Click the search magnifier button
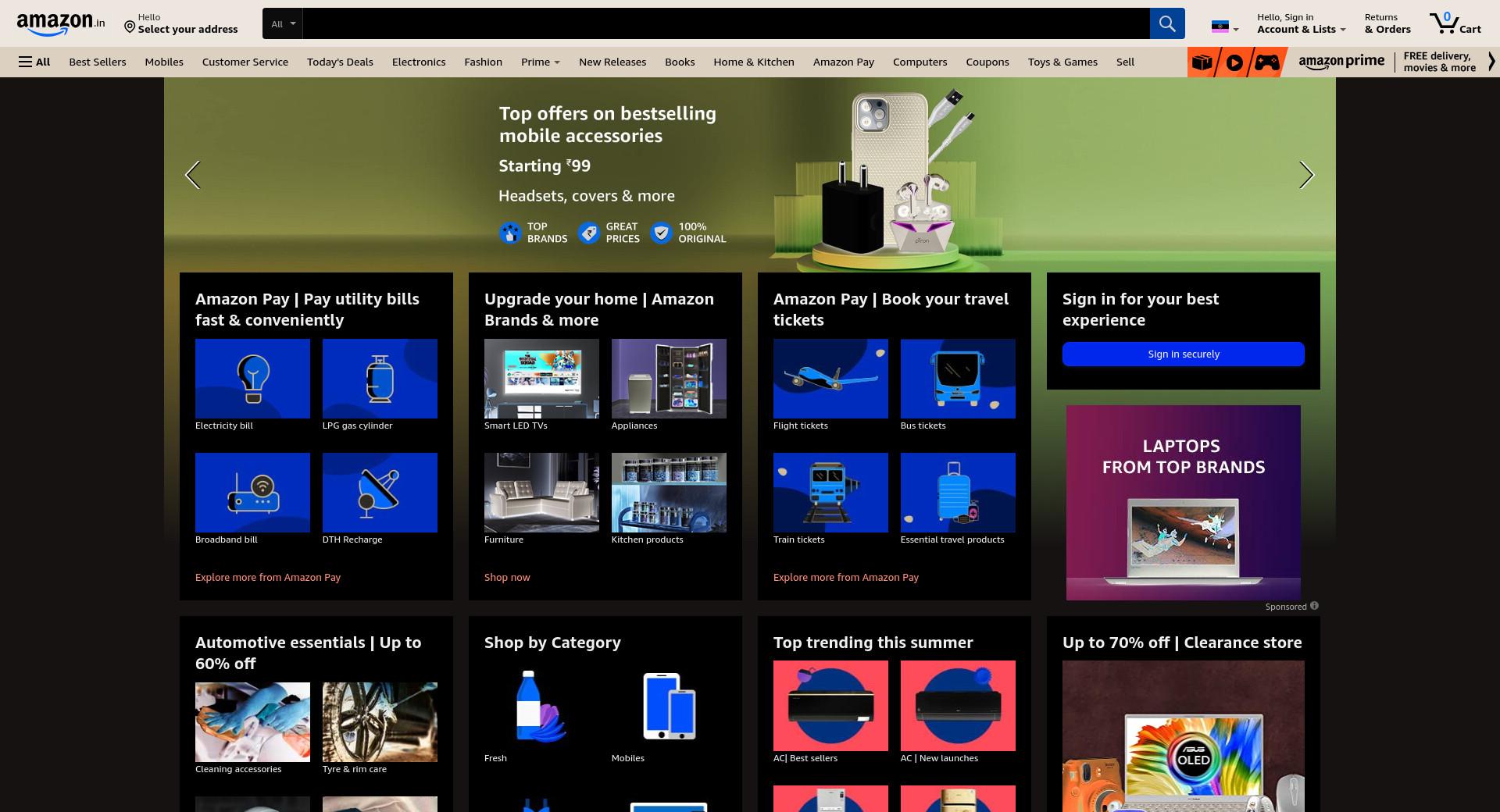Screen dimensions: 1500x812 click(x=1167, y=23)
